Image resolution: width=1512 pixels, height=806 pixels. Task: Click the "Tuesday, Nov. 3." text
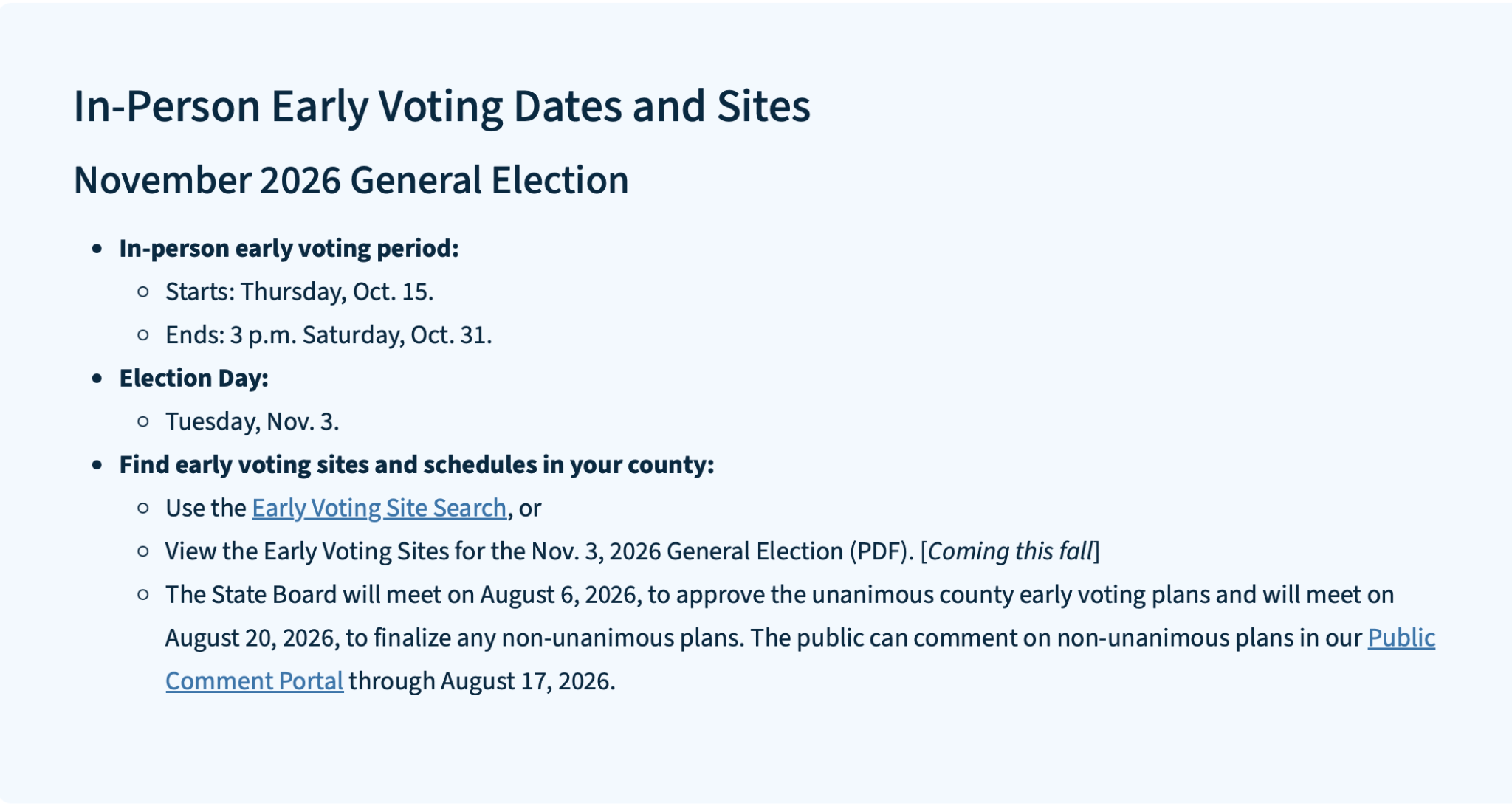252,421
